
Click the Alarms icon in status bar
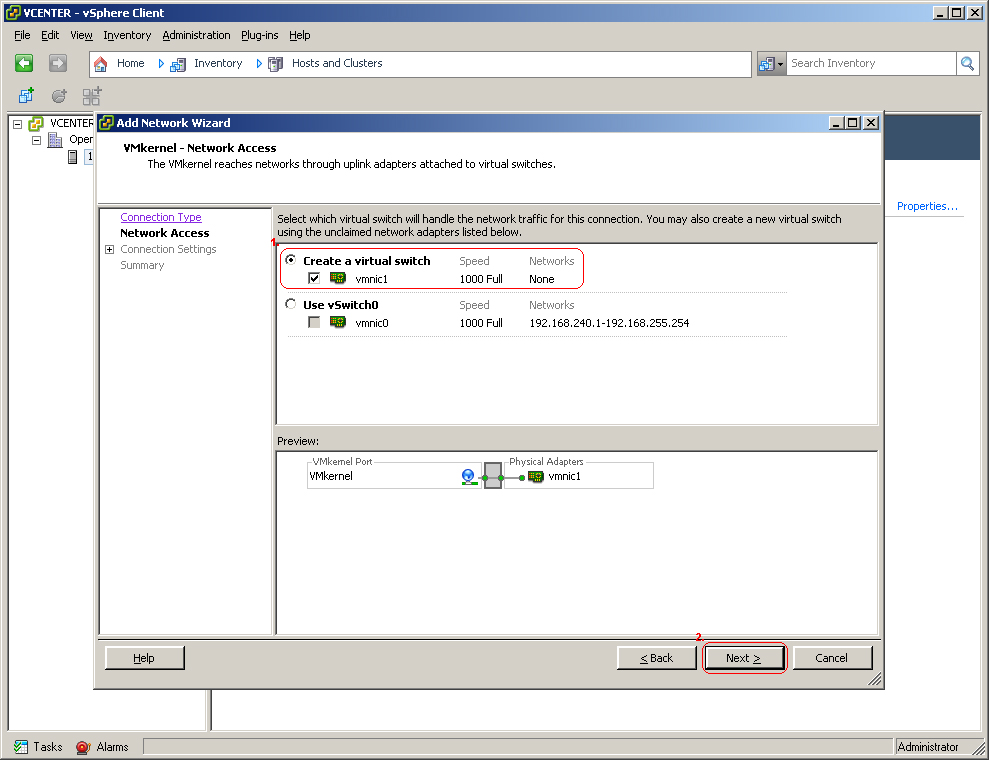coord(83,747)
